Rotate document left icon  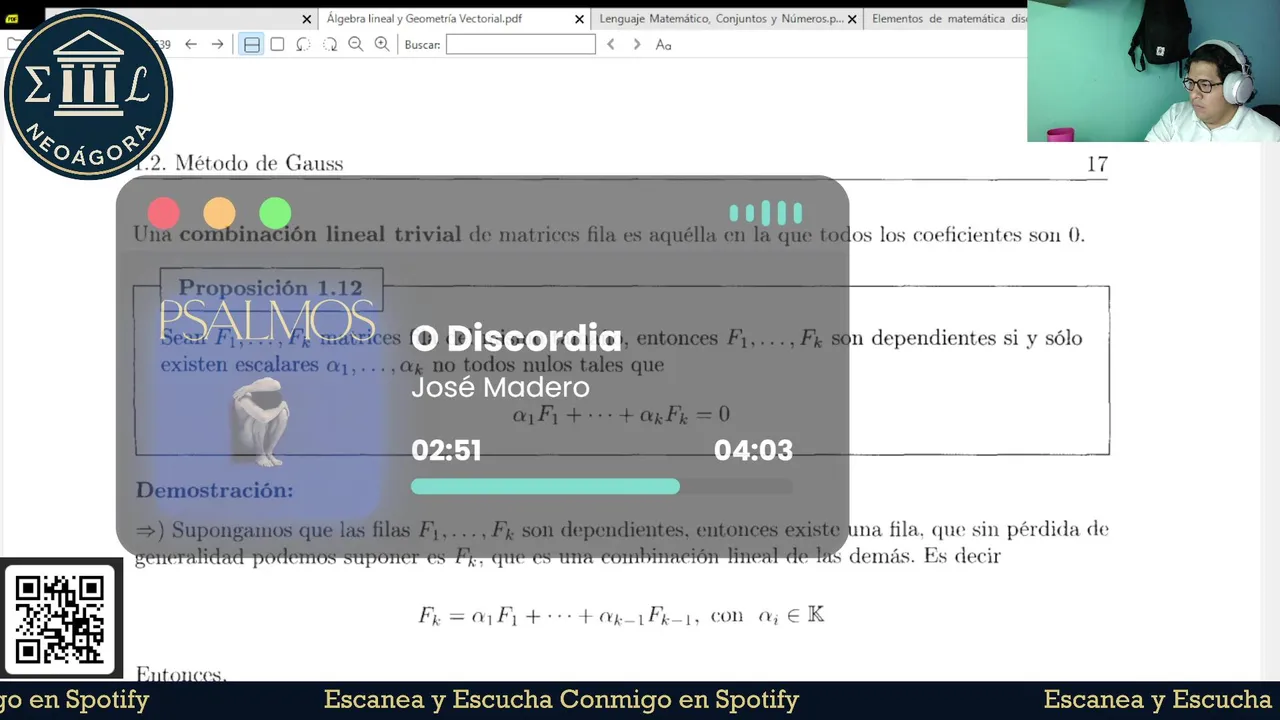tap(303, 44)
